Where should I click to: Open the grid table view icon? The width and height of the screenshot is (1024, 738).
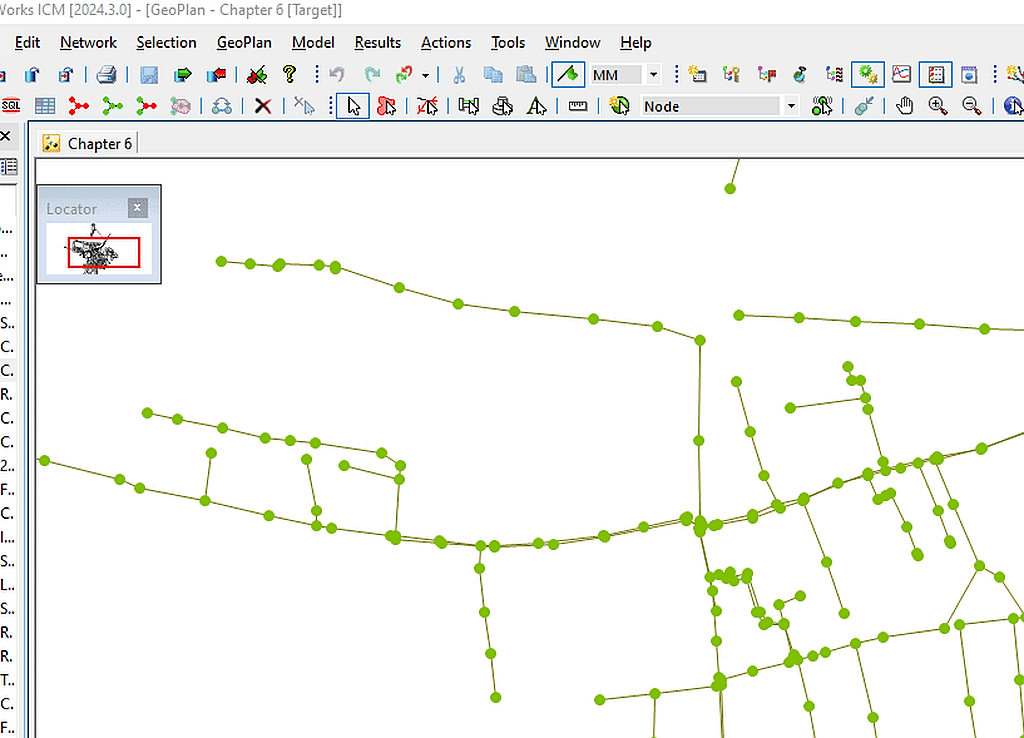[x=44, y=106]
